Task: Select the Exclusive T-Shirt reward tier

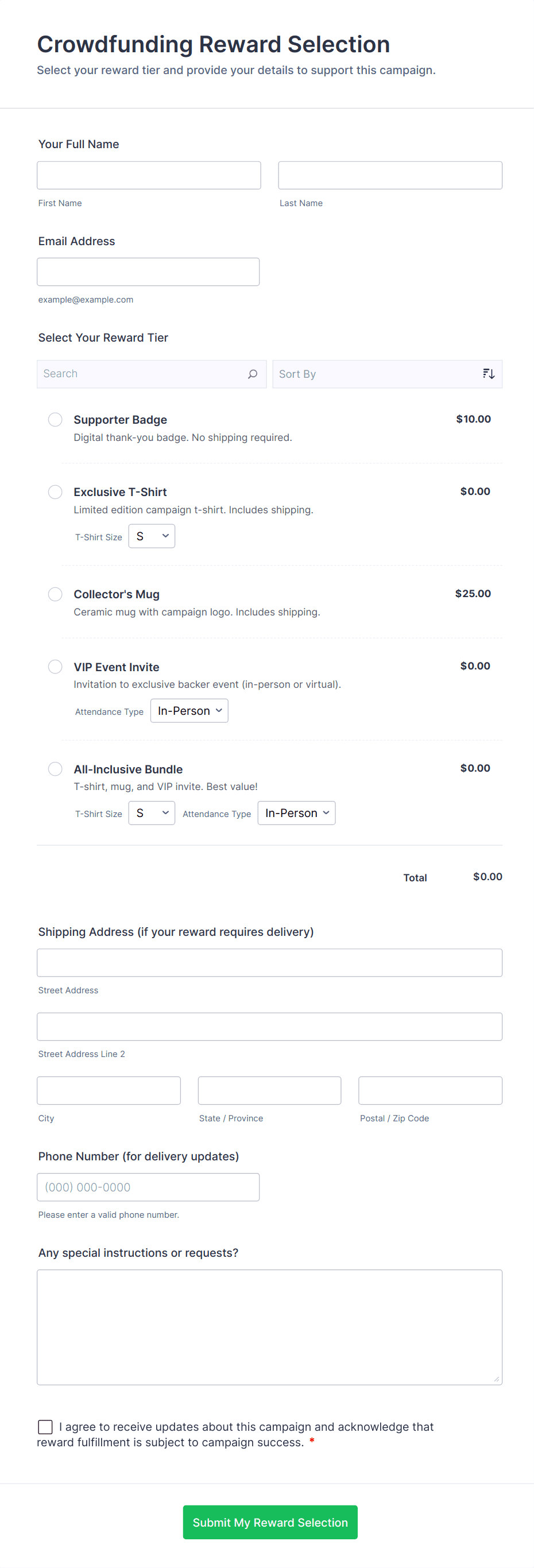Action: 55,492
